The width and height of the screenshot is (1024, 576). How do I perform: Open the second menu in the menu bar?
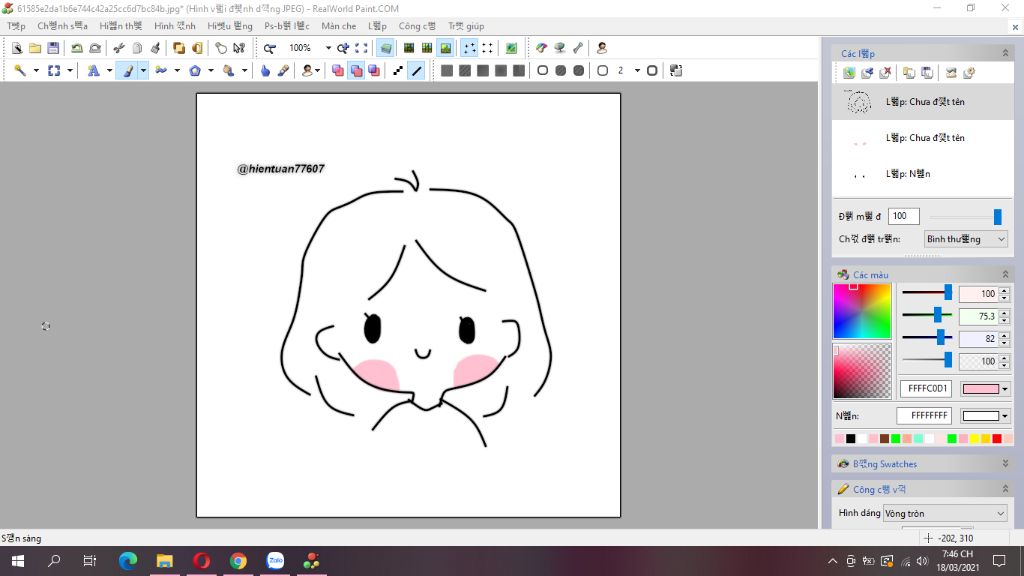(x=62, y=26)
